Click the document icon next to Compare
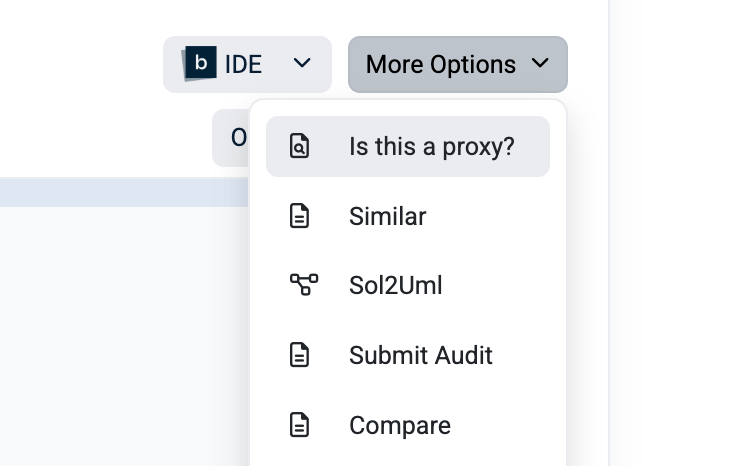 tap(299, 425)
